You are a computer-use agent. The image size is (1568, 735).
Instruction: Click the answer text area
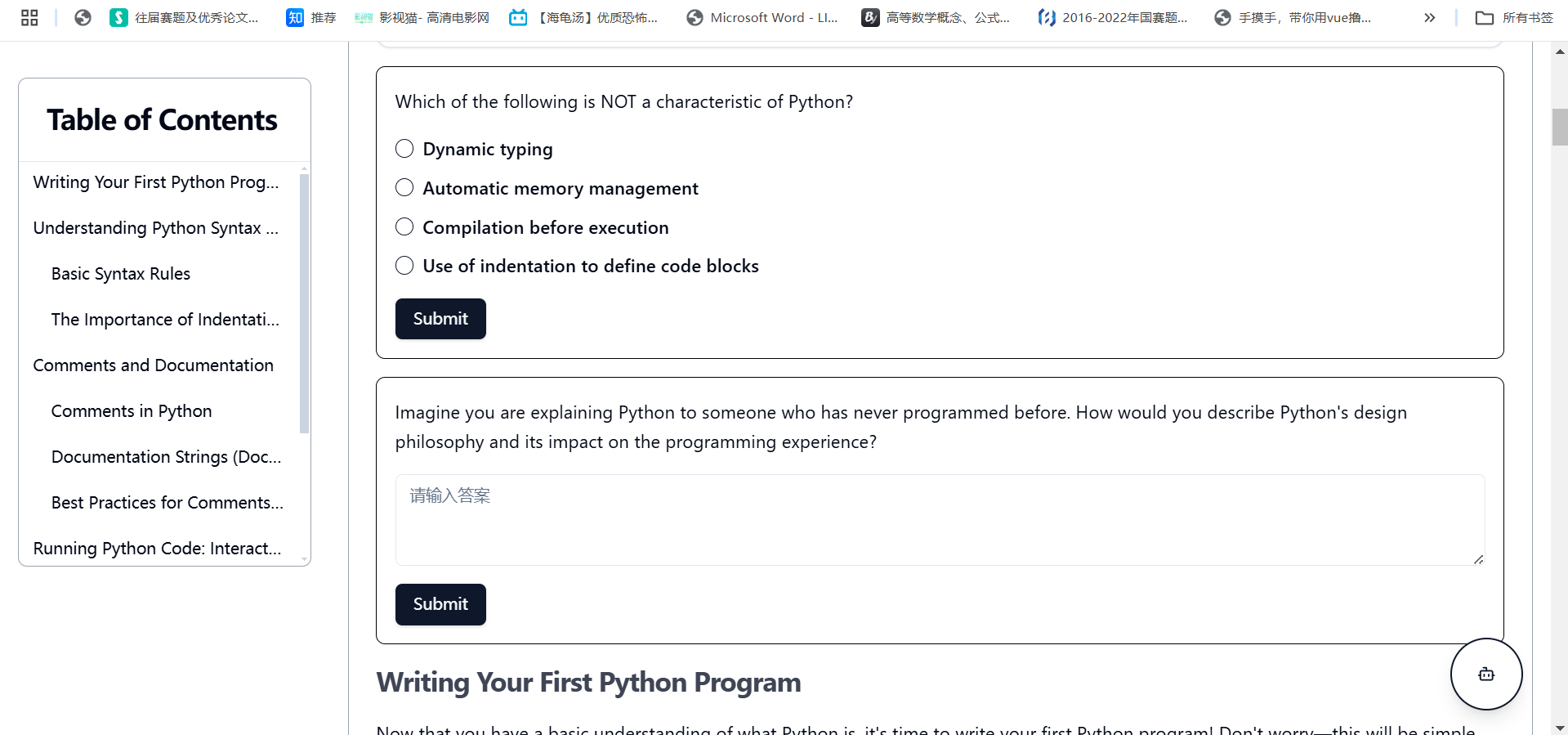[x=940, y=520]
